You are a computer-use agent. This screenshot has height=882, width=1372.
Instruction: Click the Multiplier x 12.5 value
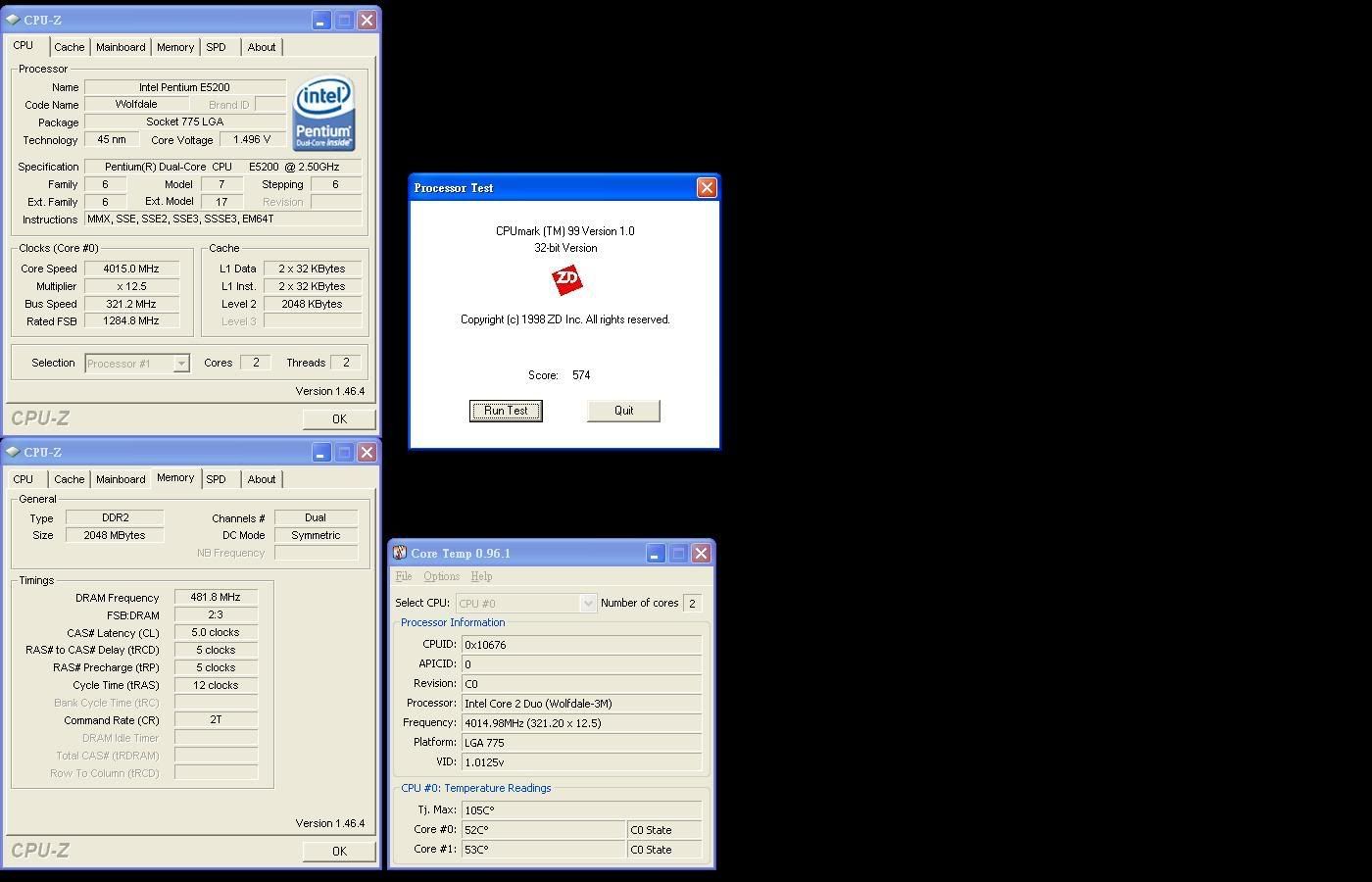(131, 286)
